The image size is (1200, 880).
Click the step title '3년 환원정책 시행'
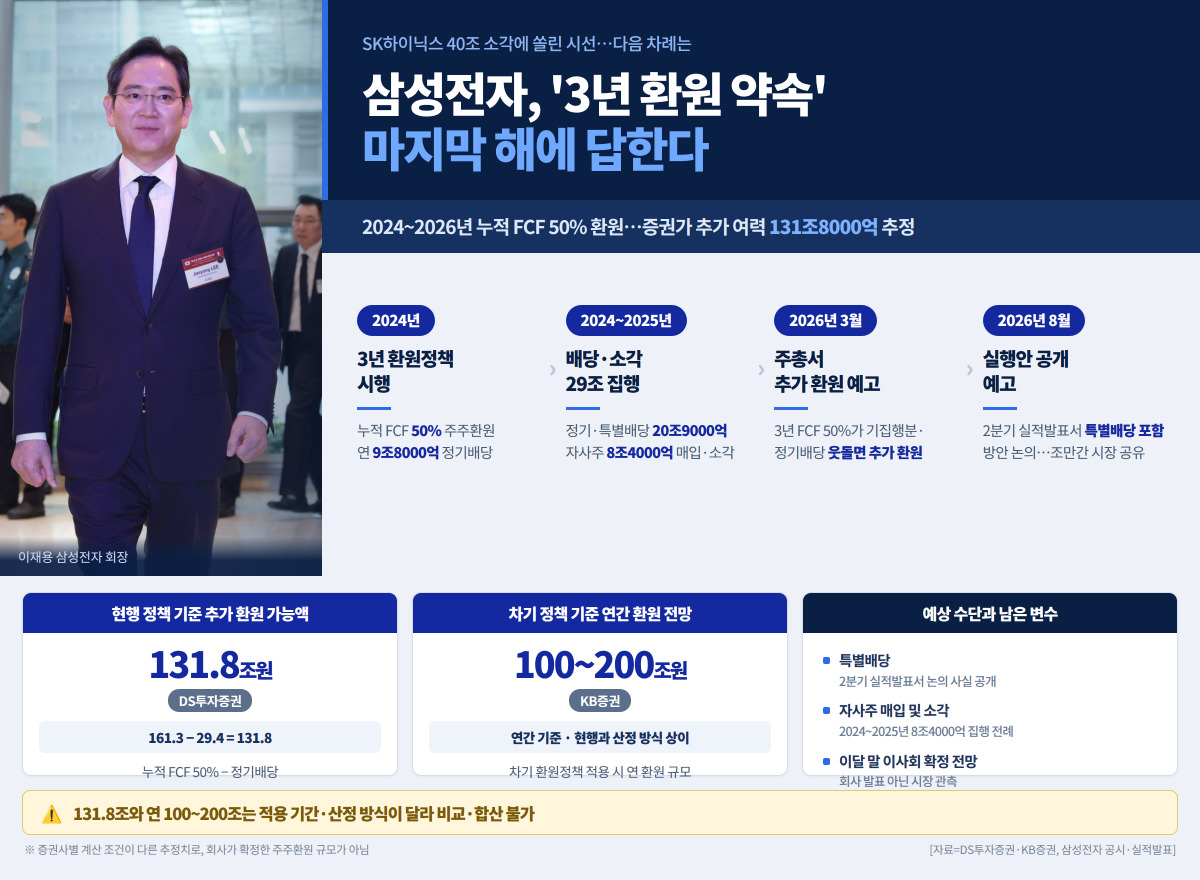point(405,371)
